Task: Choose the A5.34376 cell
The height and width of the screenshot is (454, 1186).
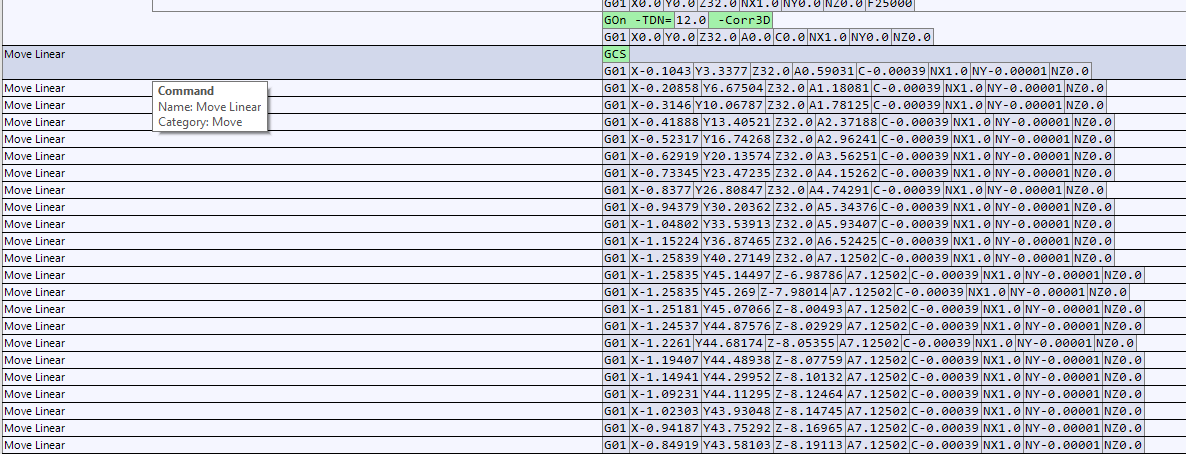Action: pyautogui.click(x=846, y=207)
